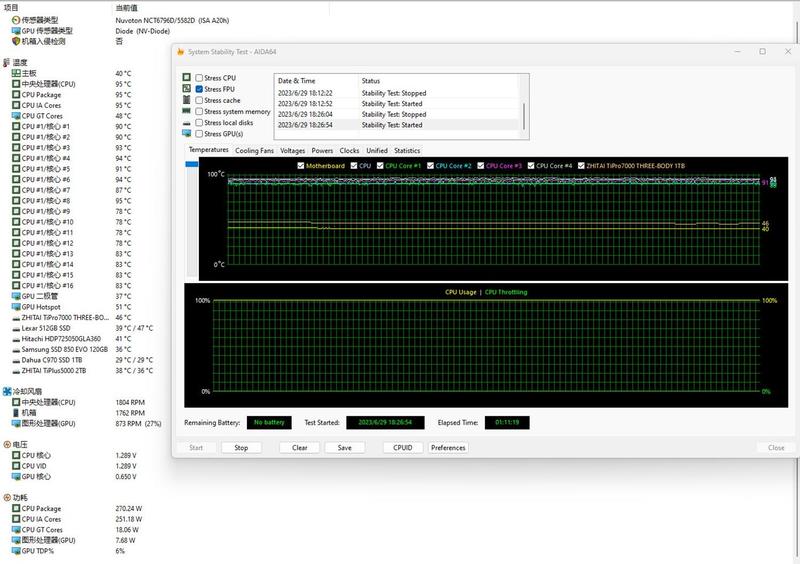Click the Stop button
Screen dimensions: 800x564
tap(241, 448)
